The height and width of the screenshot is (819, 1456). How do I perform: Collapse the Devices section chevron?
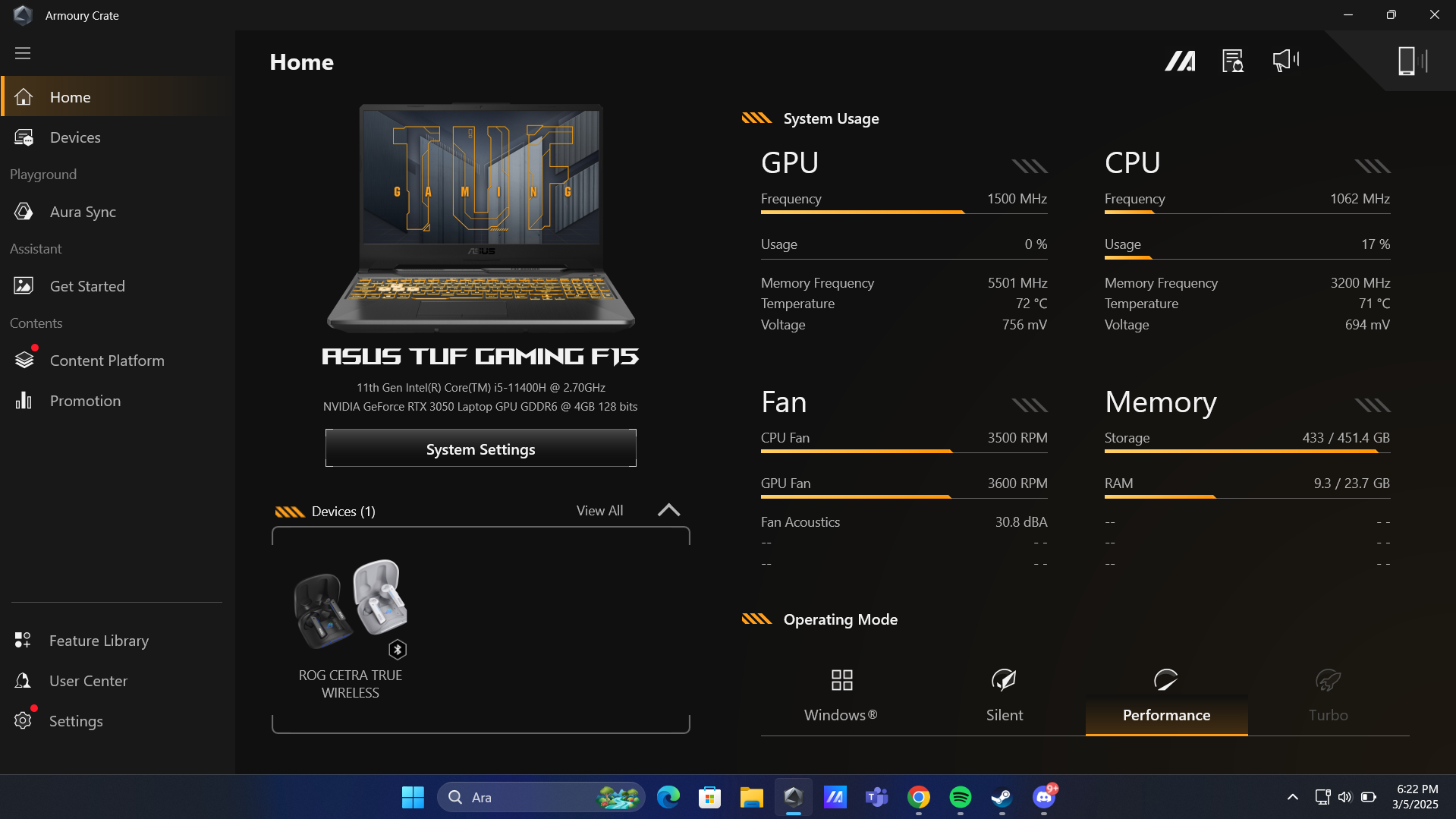(x=668, y=510)
